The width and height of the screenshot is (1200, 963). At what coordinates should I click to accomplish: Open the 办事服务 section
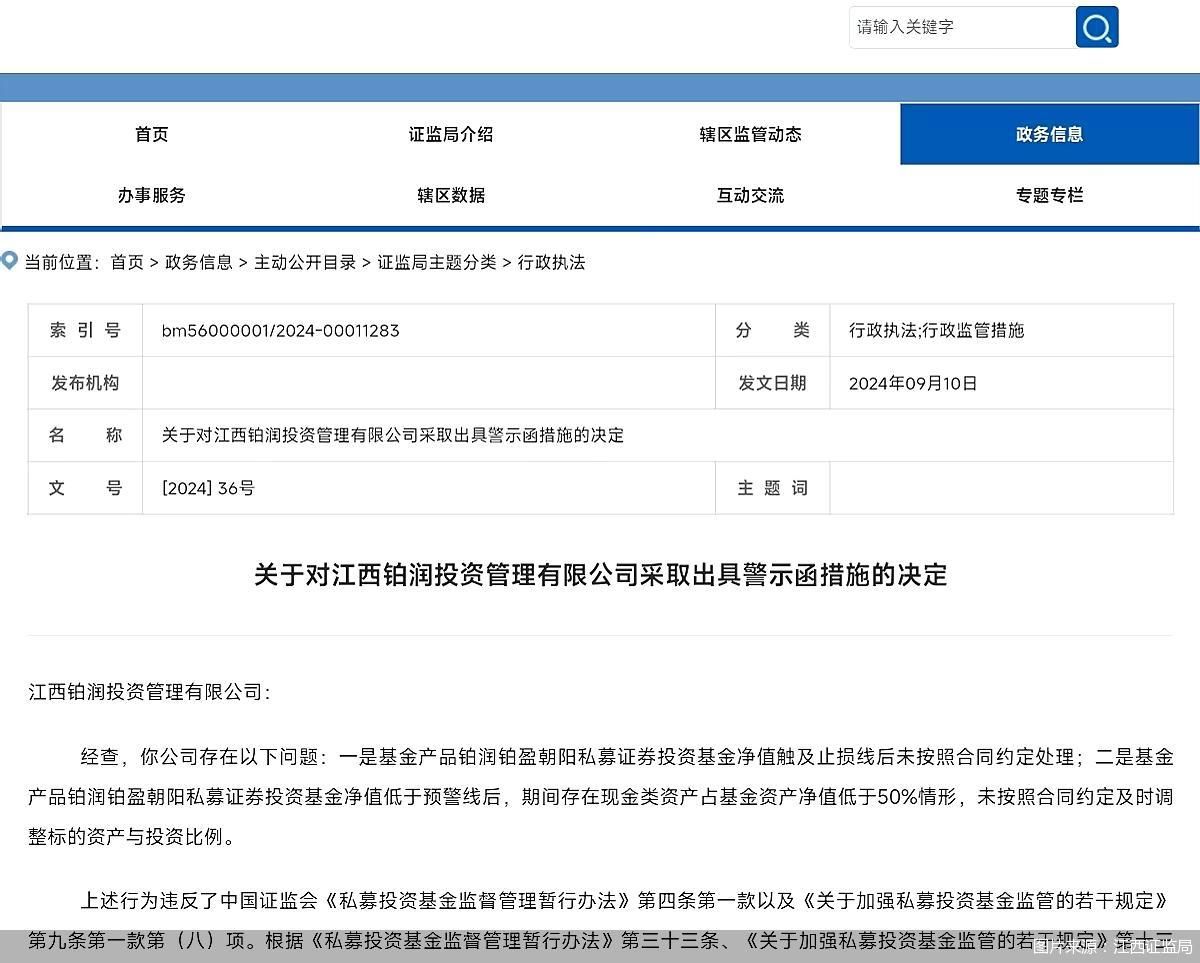pos(151,196)
